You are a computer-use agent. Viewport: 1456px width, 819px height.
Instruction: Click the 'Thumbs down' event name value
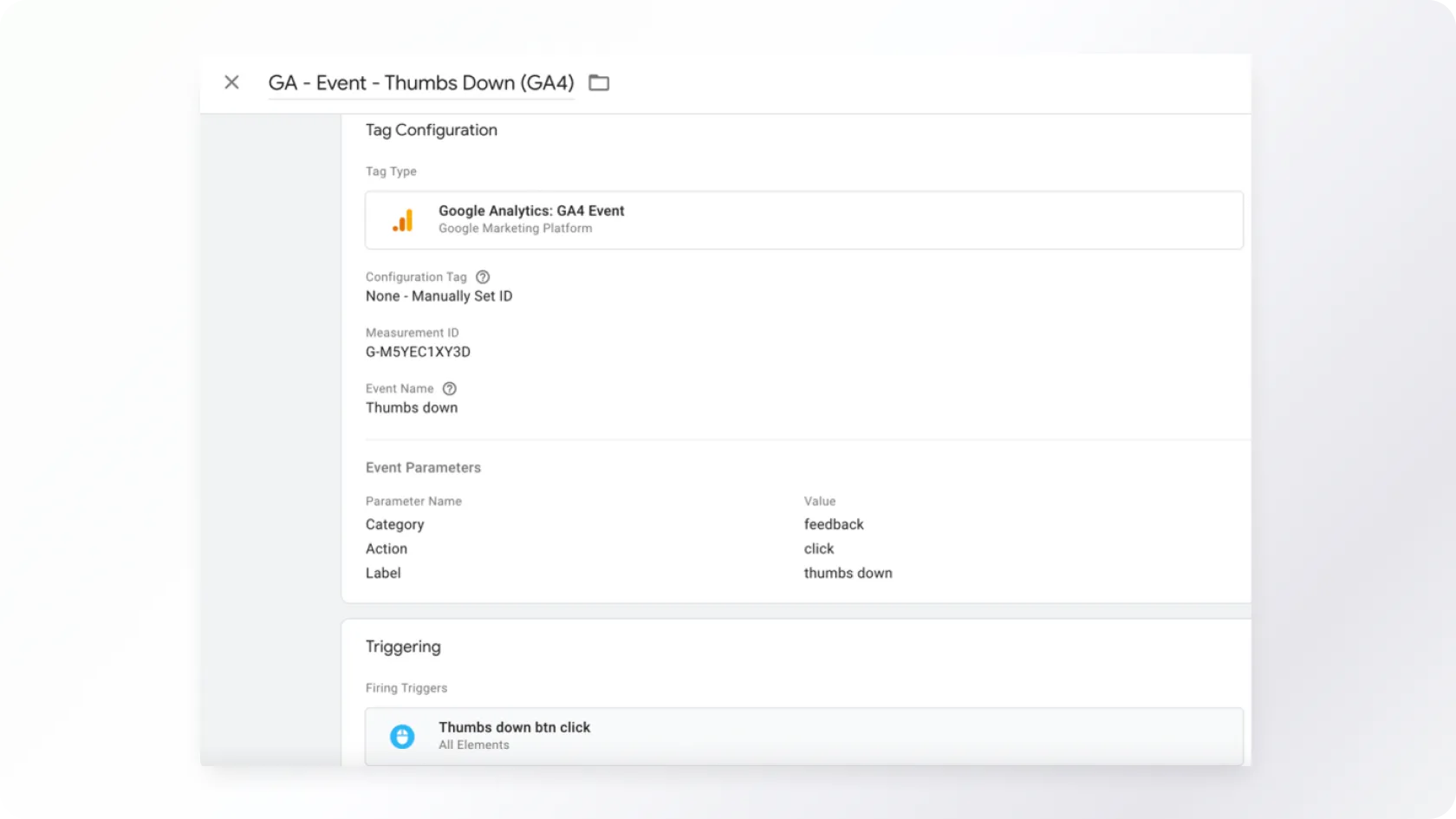[x=412, y=408]
